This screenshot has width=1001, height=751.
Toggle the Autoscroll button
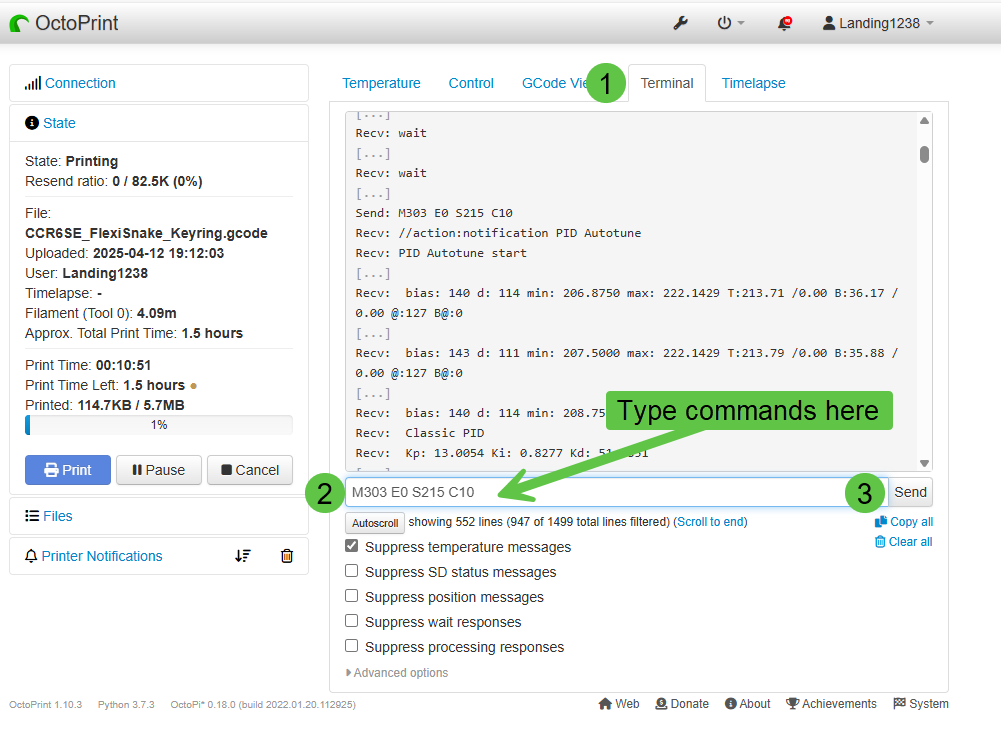(375, 523)
